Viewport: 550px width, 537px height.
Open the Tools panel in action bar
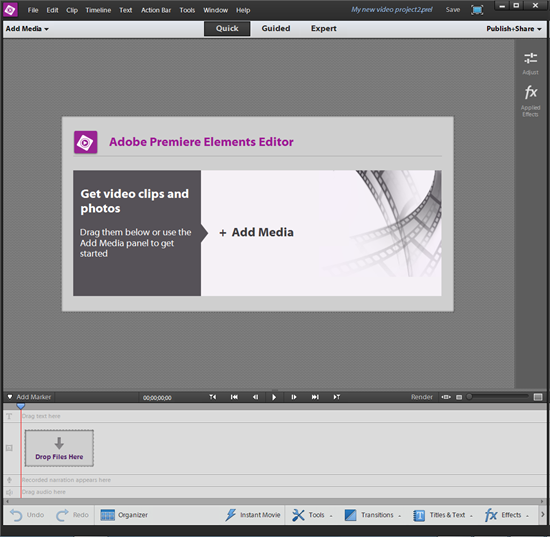click(x=312, y=515)
